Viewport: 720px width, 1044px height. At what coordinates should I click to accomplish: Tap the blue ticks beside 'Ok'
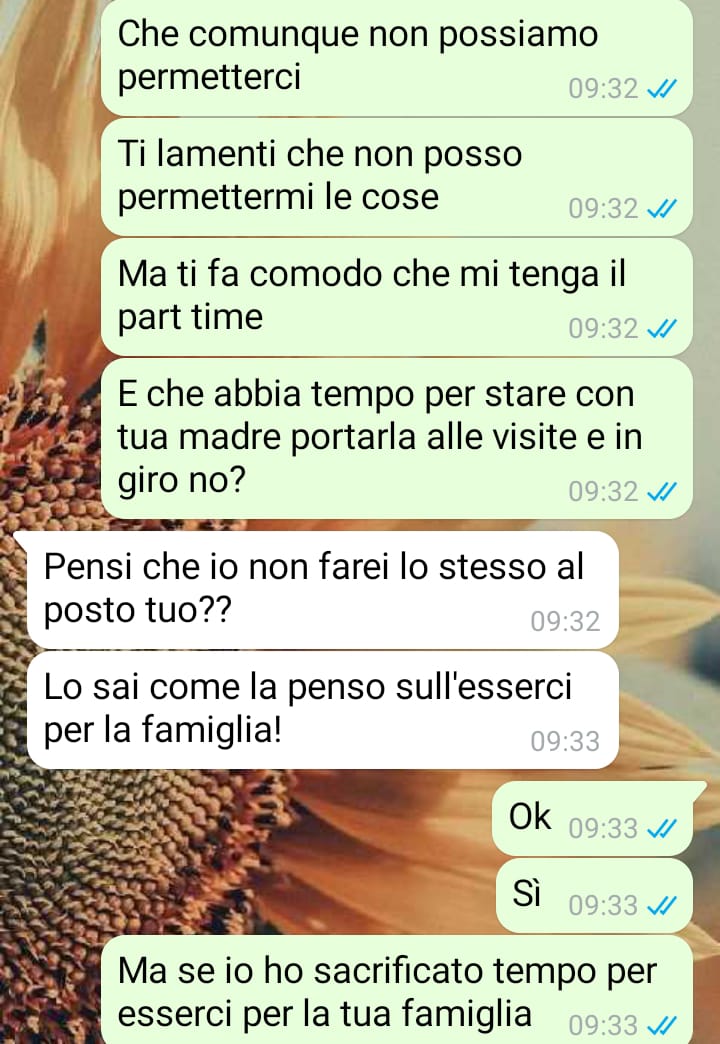[662, 828]
